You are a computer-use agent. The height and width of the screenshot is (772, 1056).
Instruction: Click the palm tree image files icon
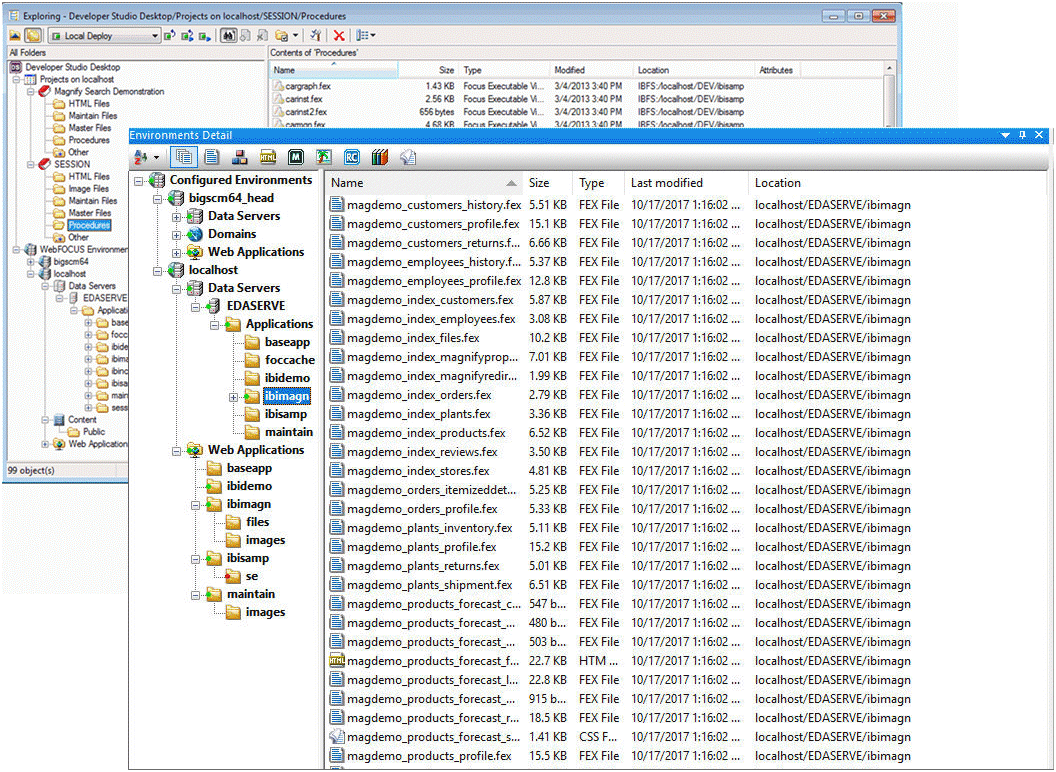click(x=324, y=157)
